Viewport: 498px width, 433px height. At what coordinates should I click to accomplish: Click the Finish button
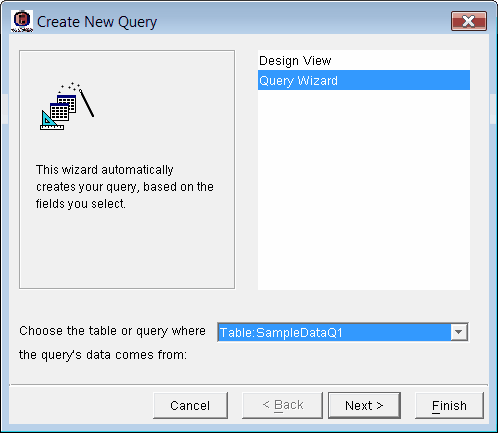(449, 405)
